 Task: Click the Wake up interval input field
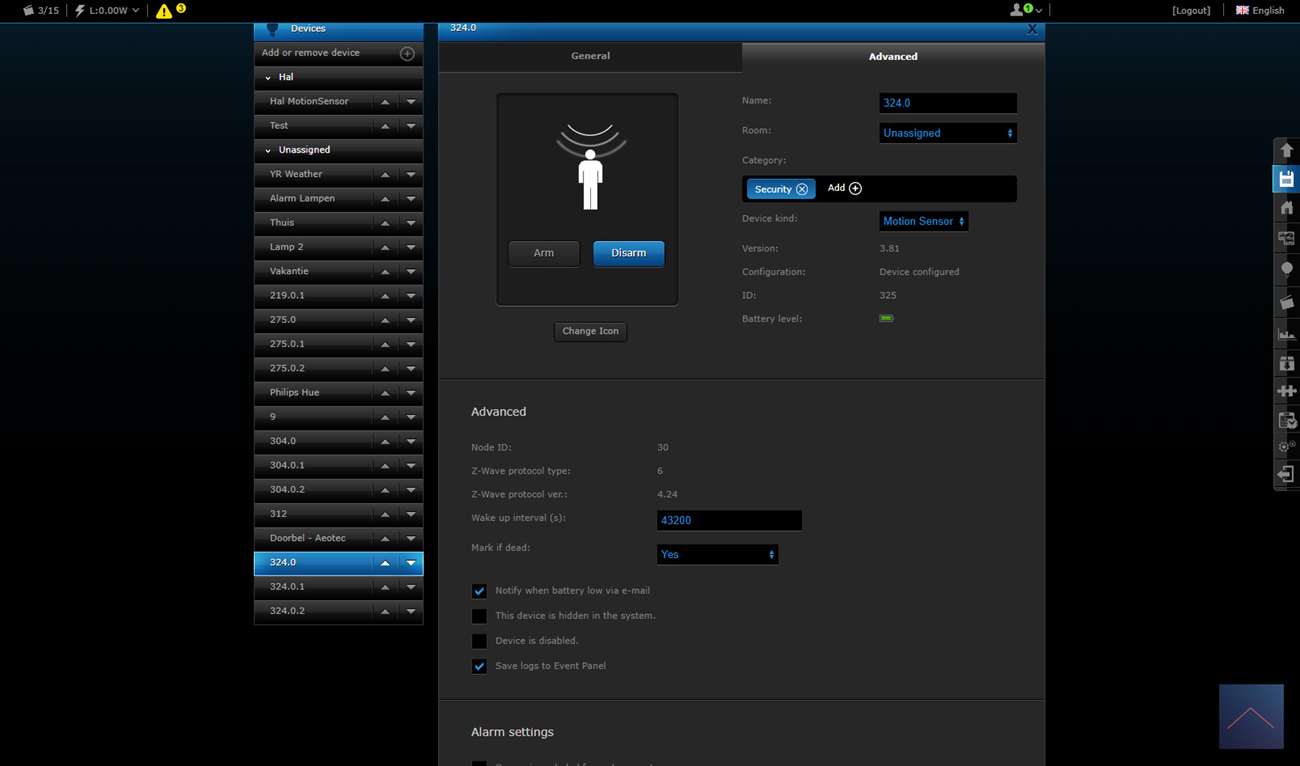pos(729,520)
